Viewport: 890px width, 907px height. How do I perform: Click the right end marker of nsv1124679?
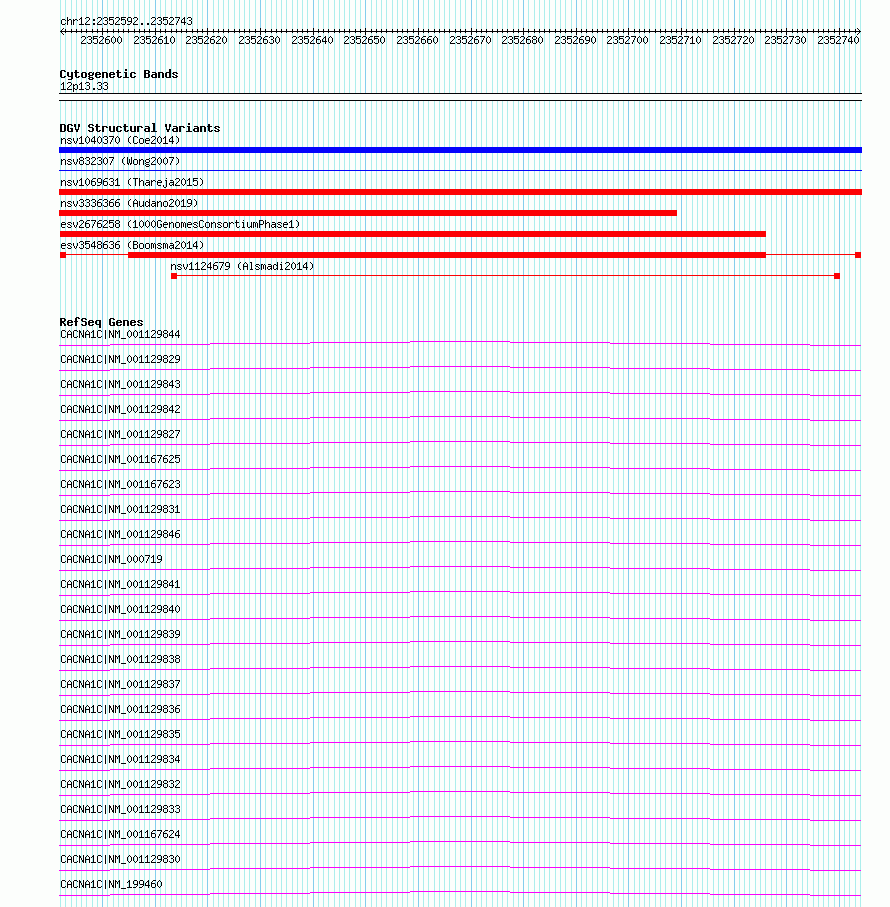click(x=837, y=276)
